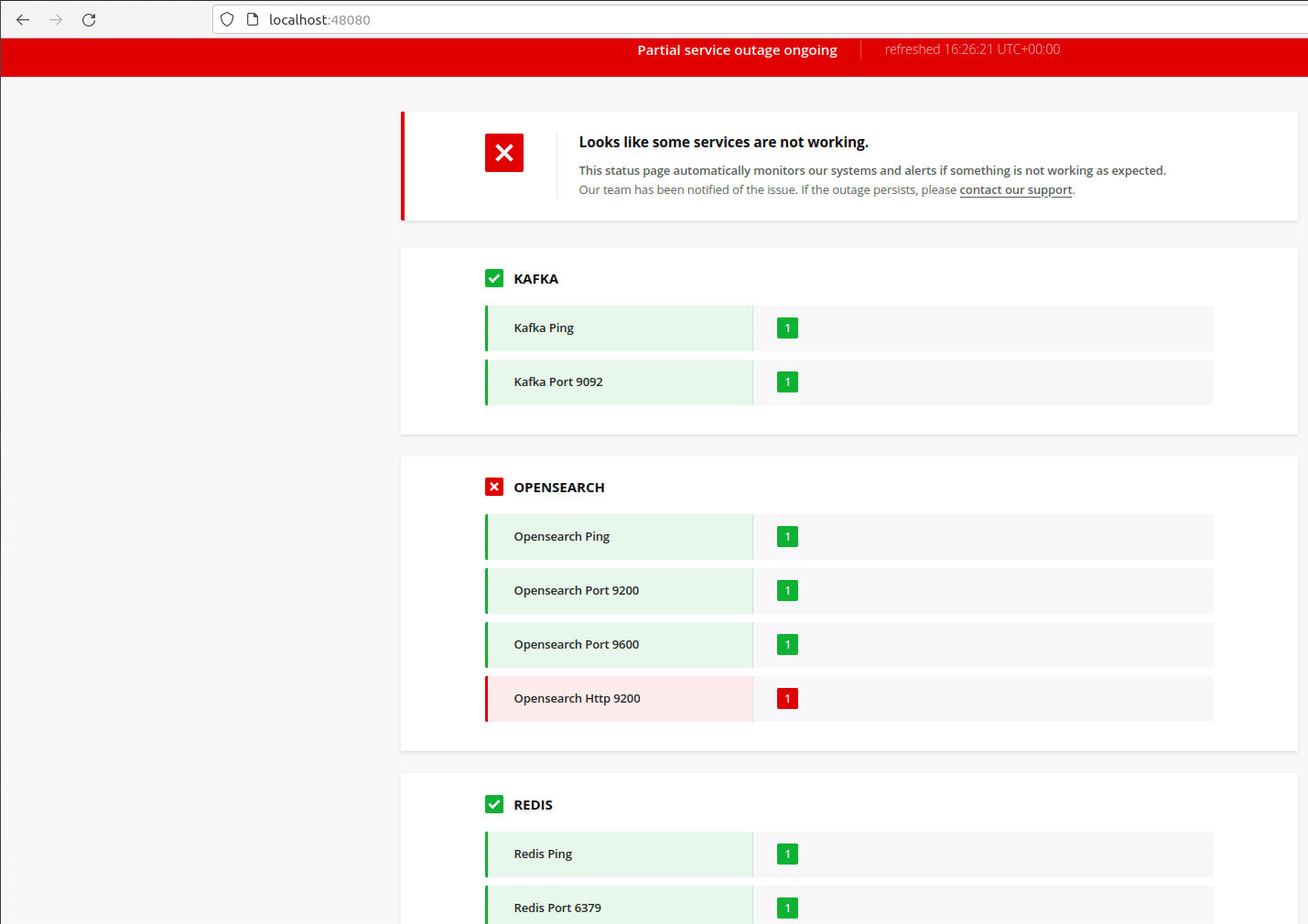
Task: Click the green check icon beside KAFKA
Action: point(494,278)
